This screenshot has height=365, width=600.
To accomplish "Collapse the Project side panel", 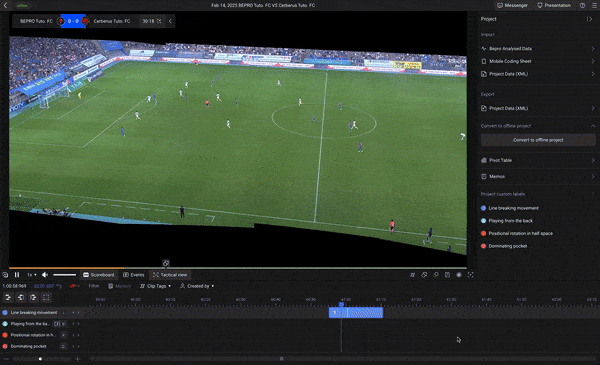I will (x=589, y=19).
